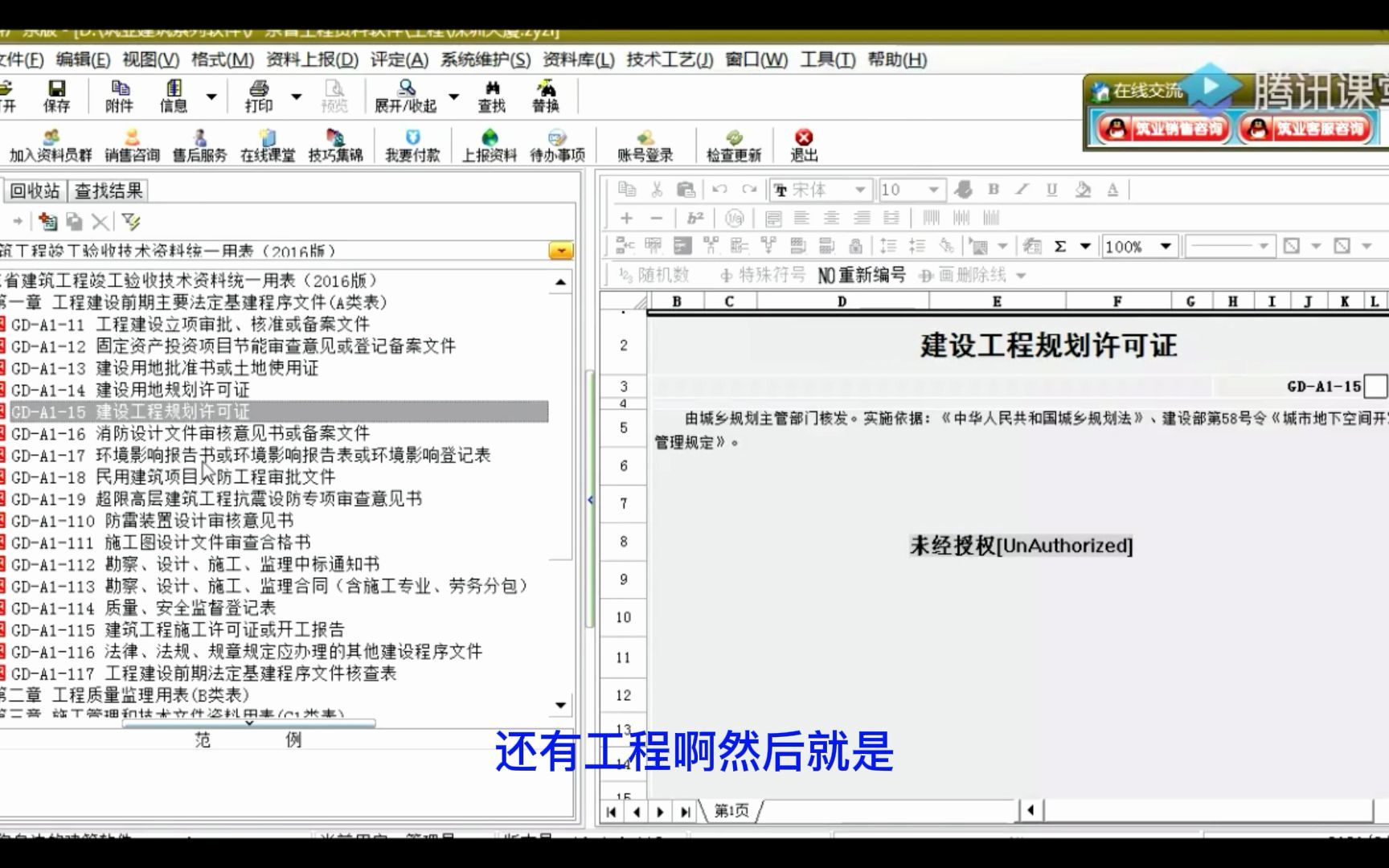Select 第二章 工程质量监理用表(B类表) node
The height and width of the screenshot is (868, 1389).
tap(125, 694)
